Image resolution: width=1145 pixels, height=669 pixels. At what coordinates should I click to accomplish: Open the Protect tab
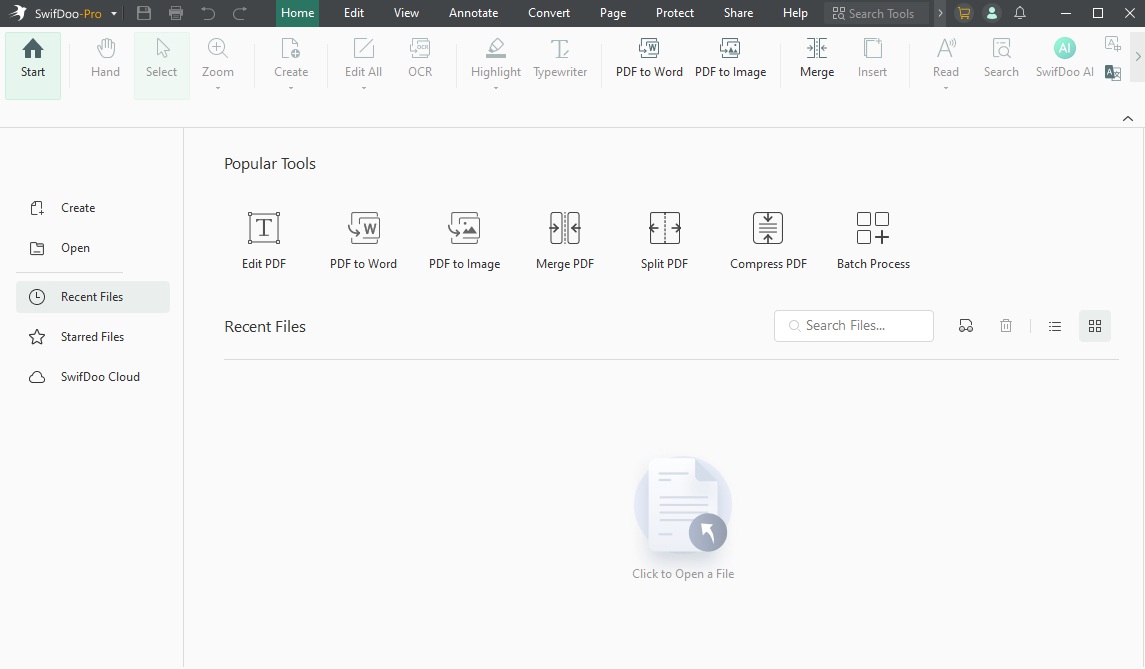pyautogui.click(x=675, y=13)
